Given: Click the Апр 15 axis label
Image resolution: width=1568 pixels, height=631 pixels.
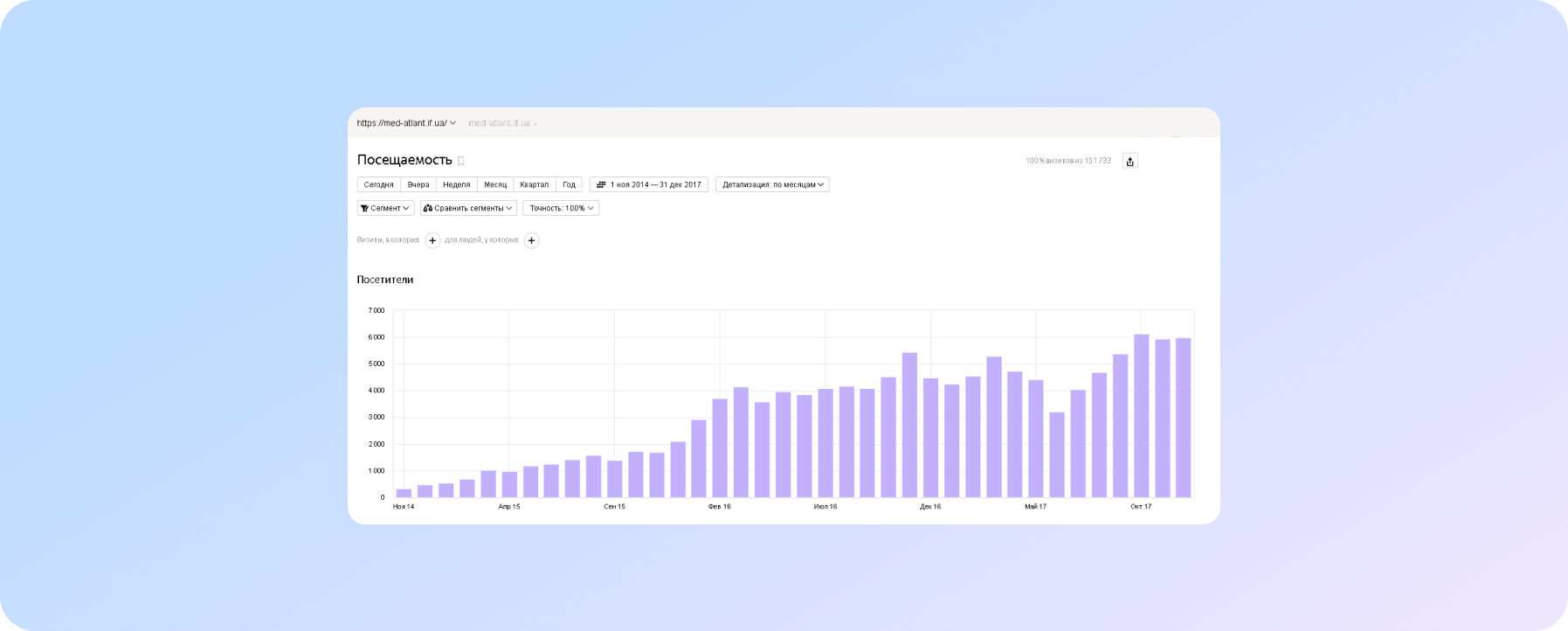Looking at the screenshot, I should (x=509, y=507).
